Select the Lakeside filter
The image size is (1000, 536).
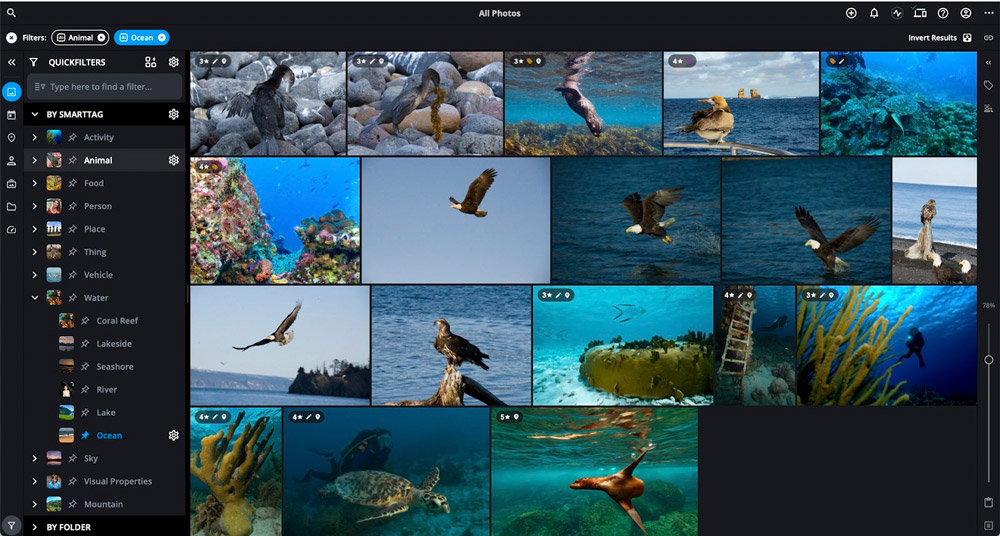tap(113, 344)
